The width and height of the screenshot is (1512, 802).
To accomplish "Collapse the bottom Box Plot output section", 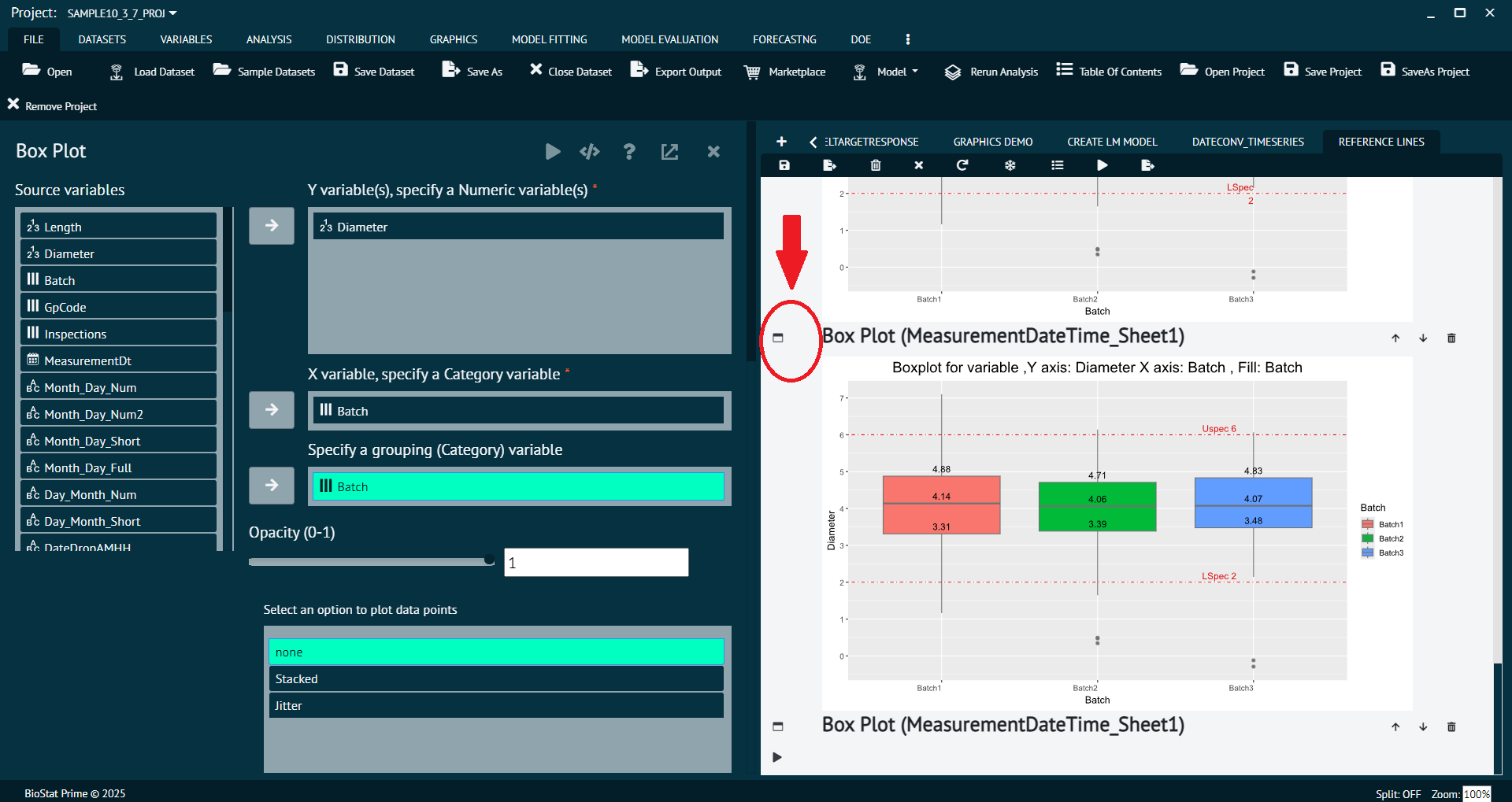I will pos(778,726).
